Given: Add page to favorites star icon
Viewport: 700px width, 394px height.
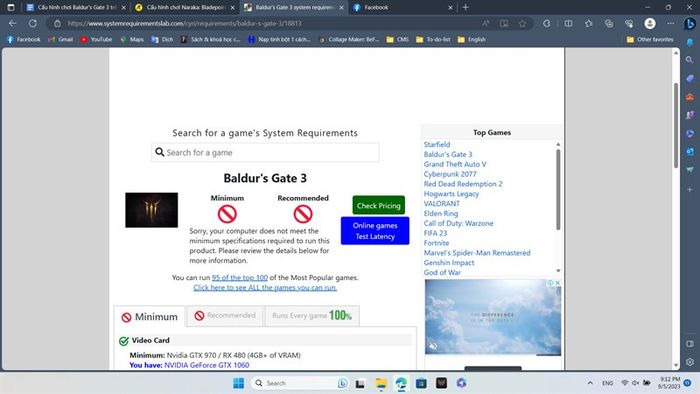Looking at the screenshot, I should coord(522,23).
